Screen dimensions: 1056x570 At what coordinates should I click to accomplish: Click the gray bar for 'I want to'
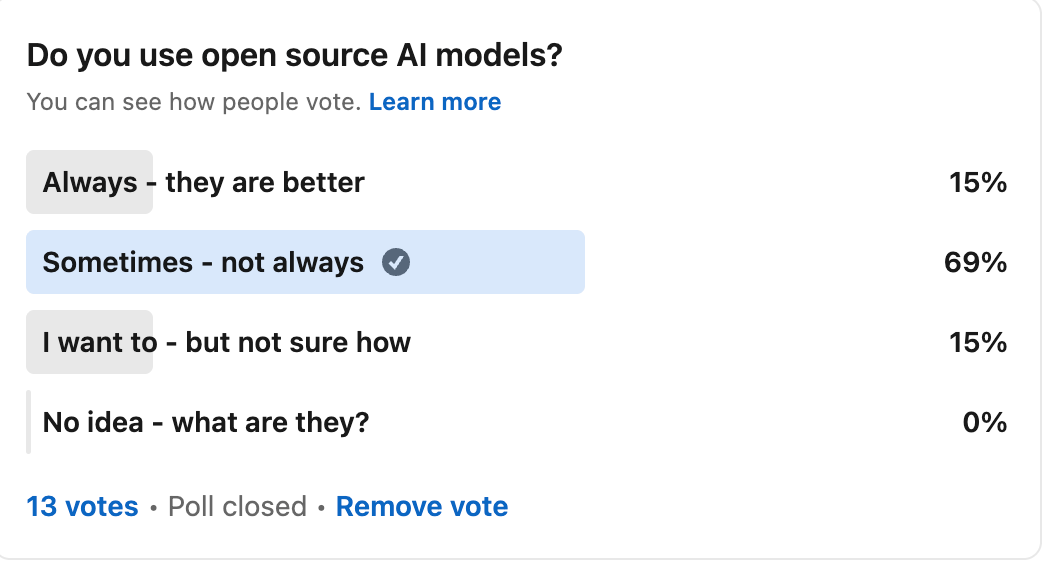(90, 342)
